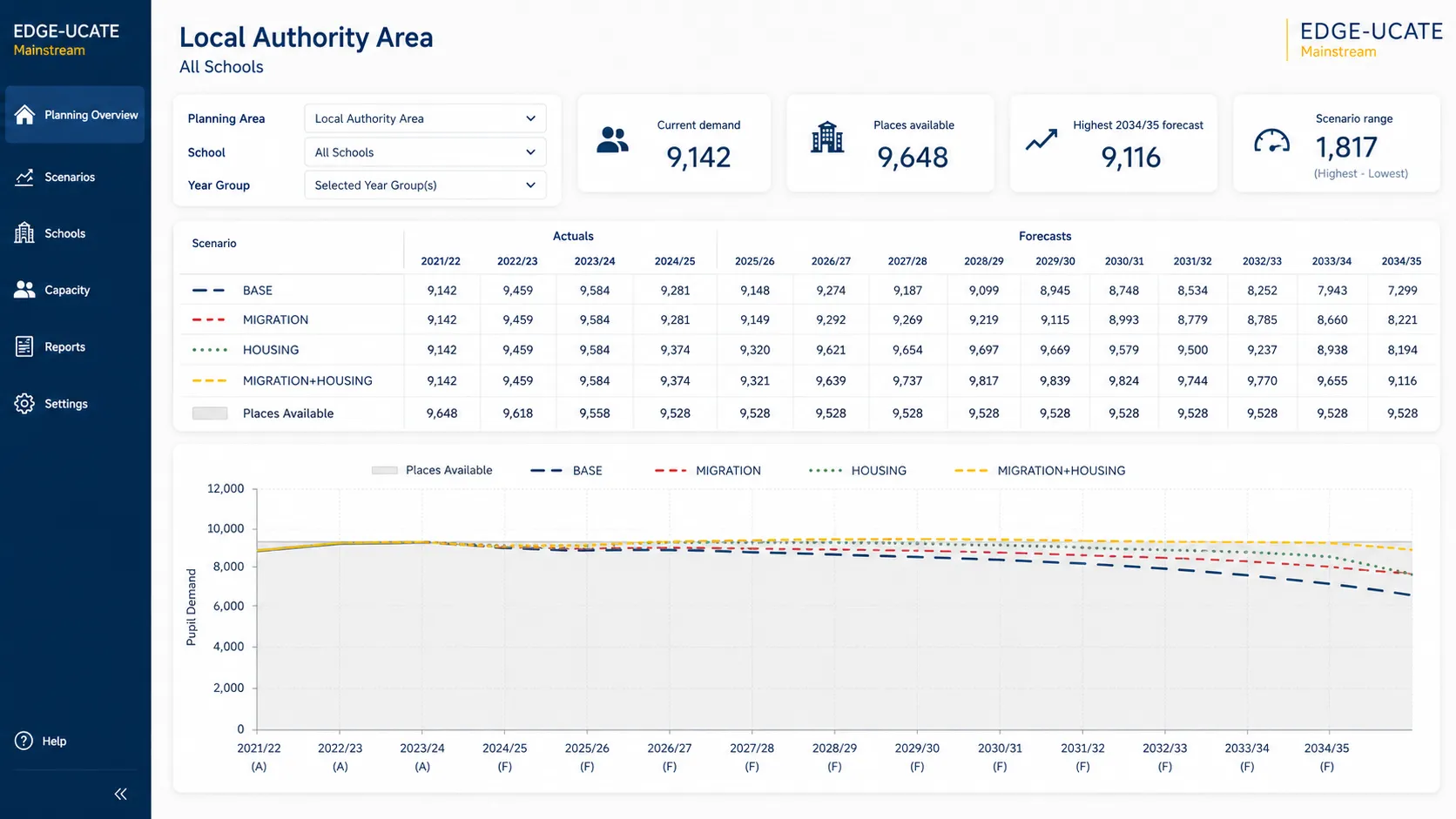
Task: Click BASE 2034/35 value 7,299
Action: [1402, 291]
